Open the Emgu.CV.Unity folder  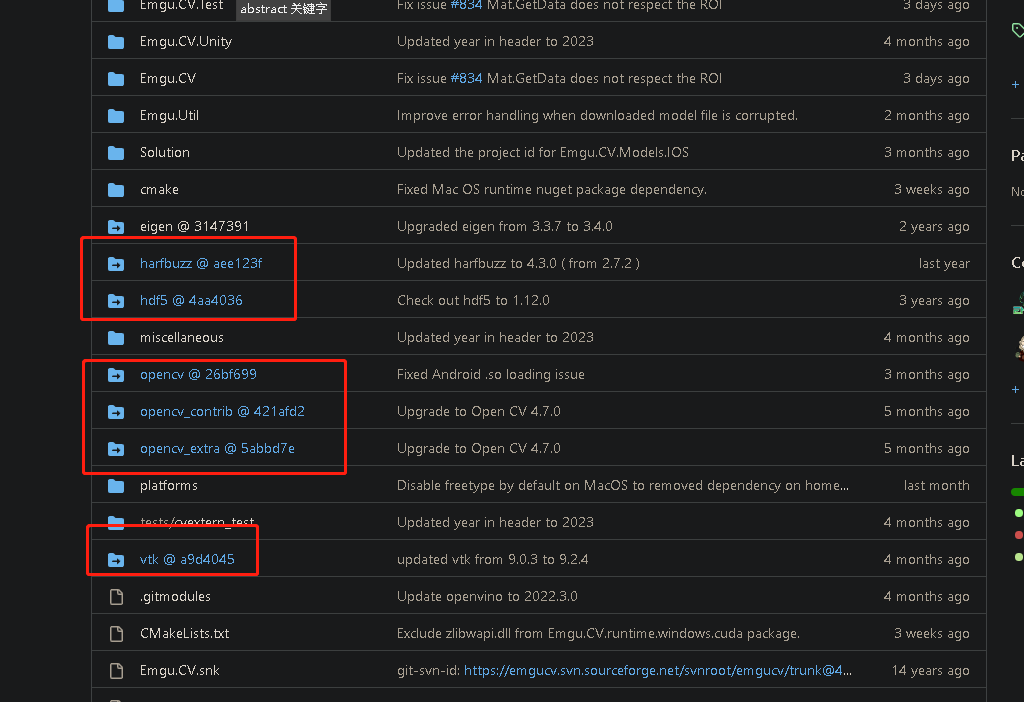coord(185,41)
